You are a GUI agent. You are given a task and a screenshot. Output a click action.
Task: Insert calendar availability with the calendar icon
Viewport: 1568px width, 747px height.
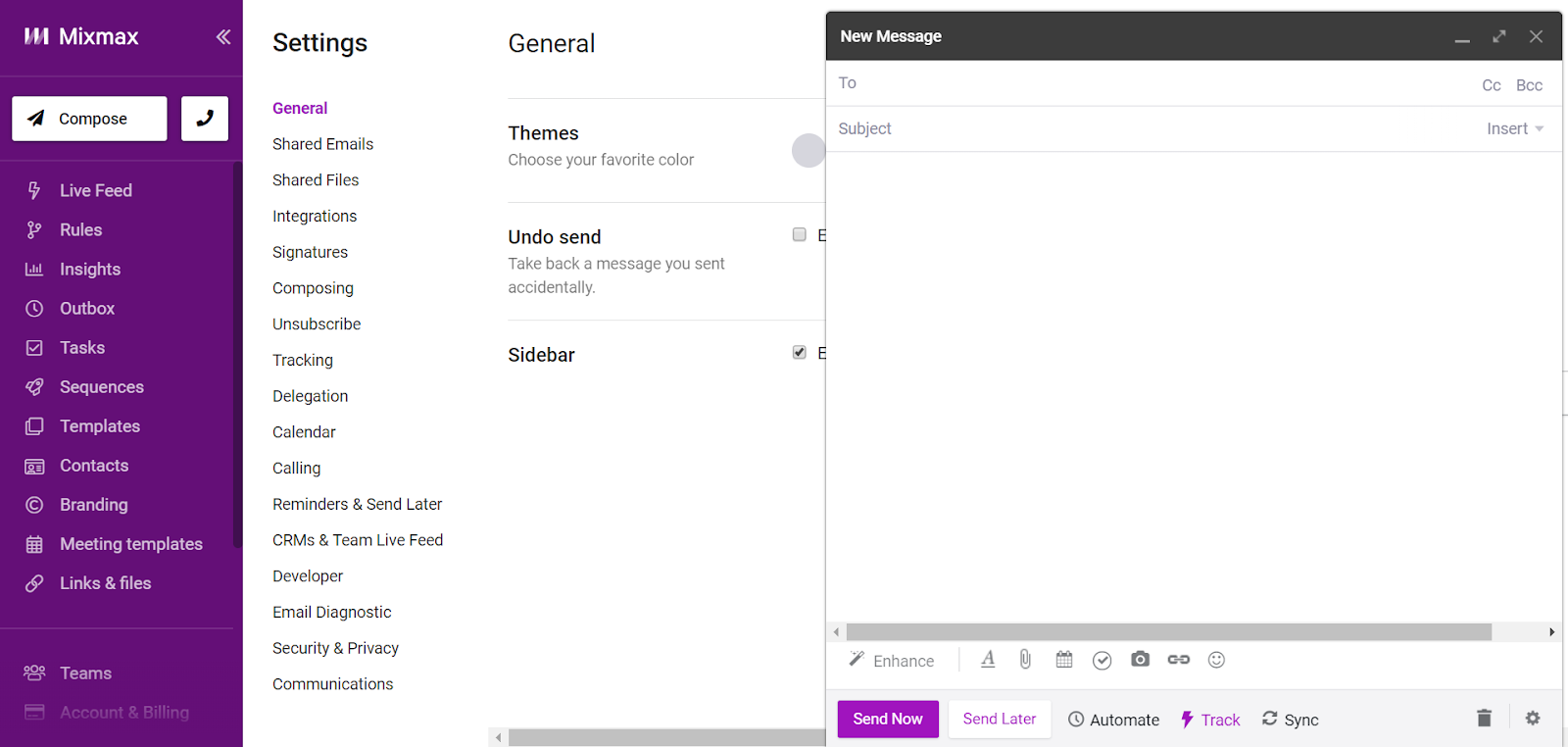[1064, 660]
